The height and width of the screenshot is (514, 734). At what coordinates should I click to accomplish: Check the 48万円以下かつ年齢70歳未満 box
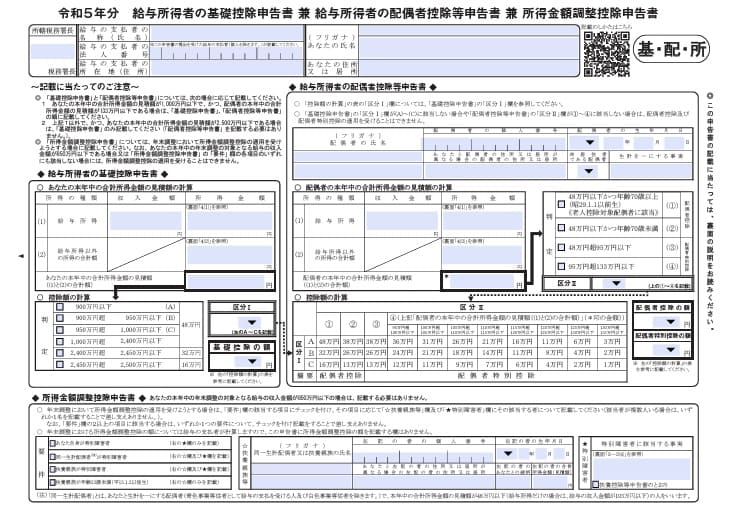pyautogui.click(x=561, y=228)
